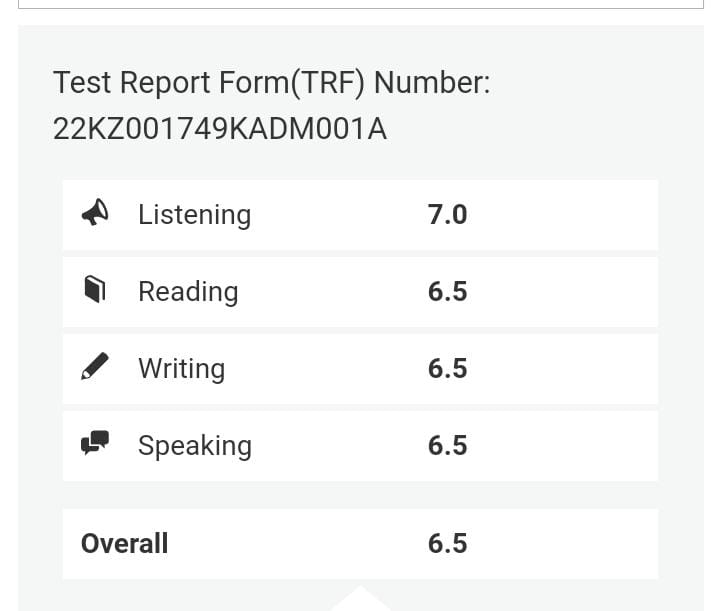Click the Writing score 6.5

coord(448,369)
